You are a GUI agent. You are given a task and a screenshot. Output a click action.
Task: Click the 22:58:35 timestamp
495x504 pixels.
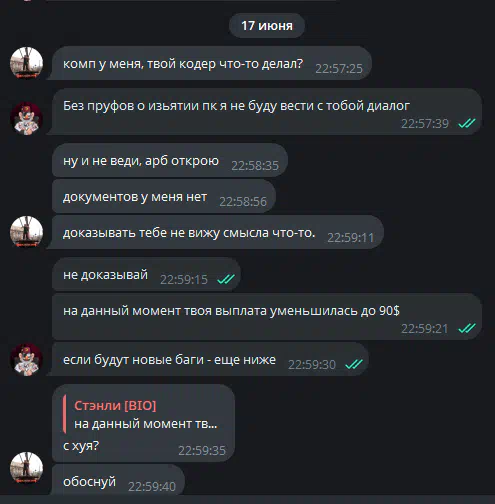point(255,165)
